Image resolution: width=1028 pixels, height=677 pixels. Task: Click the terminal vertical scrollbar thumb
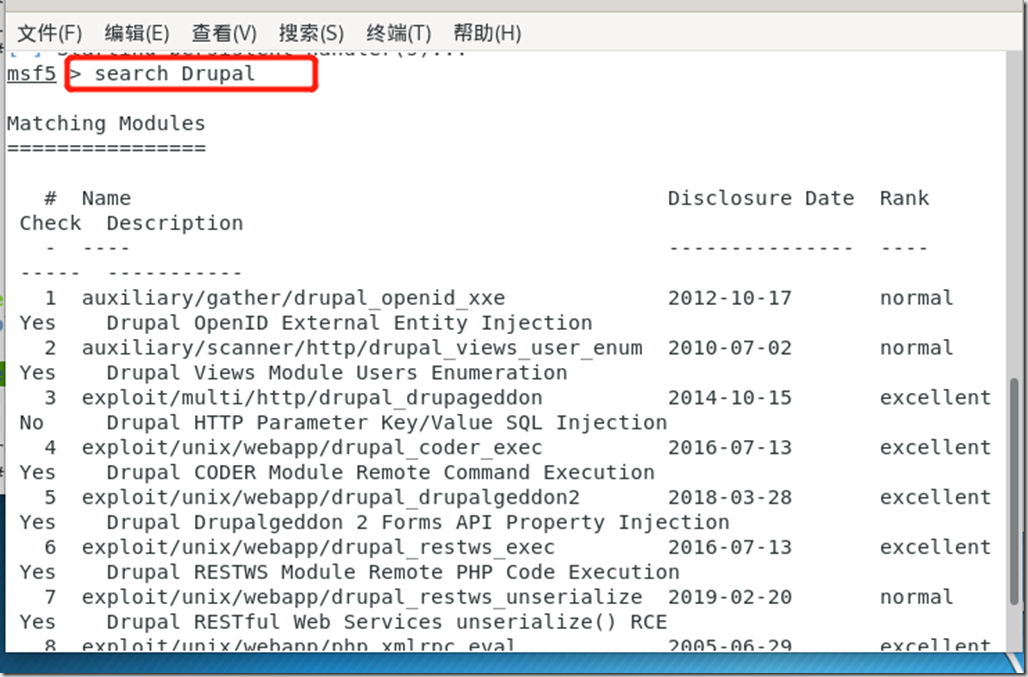[1016, 492]
